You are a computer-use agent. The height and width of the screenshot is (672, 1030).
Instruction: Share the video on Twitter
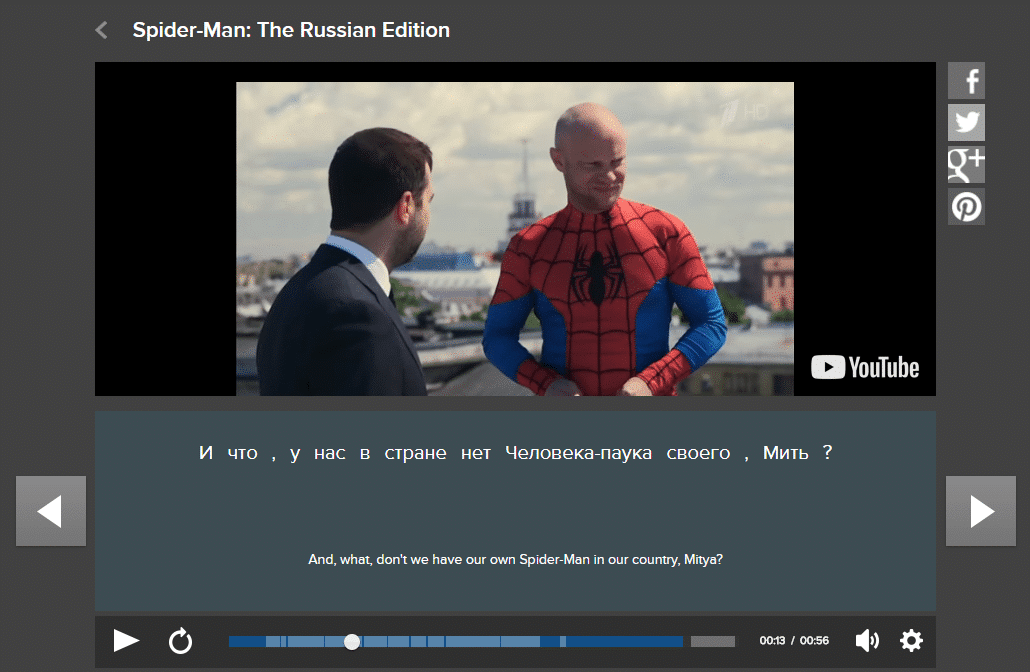point(966,123)
